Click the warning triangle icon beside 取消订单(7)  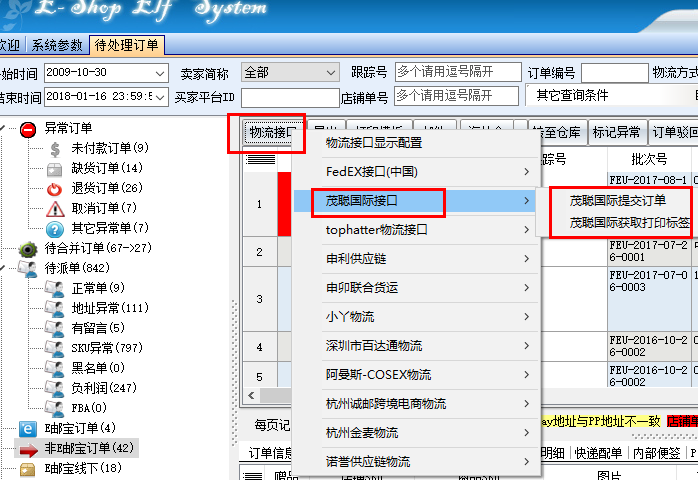click(55, 209)
